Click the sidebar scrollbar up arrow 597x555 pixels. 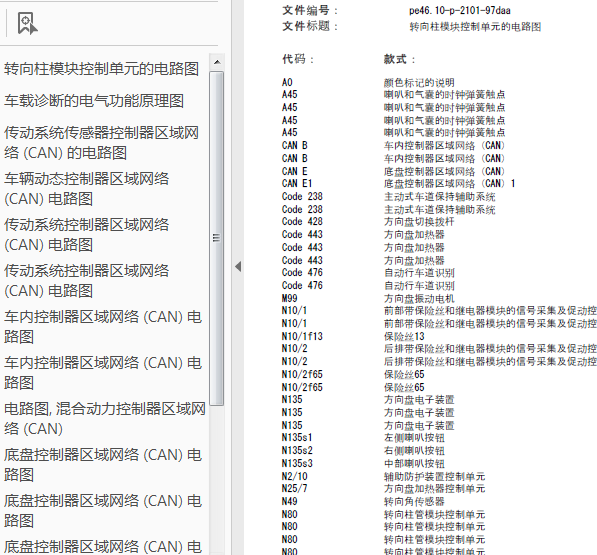click(217, 62)
